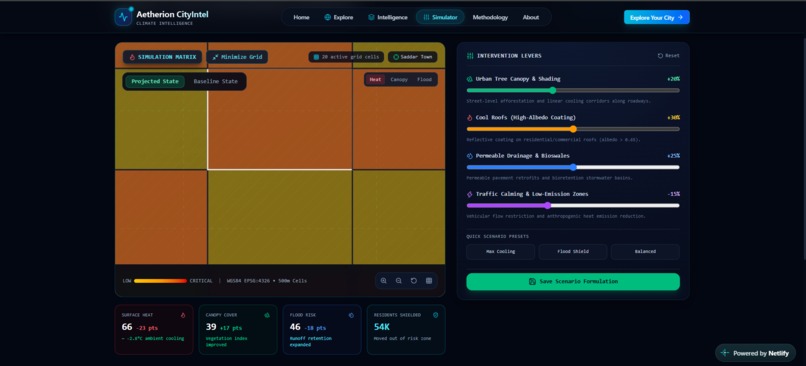The width and height of the screenshot is (806, 366).
Task: Reset the grid view with rotate icon
Action: (414, 281)
